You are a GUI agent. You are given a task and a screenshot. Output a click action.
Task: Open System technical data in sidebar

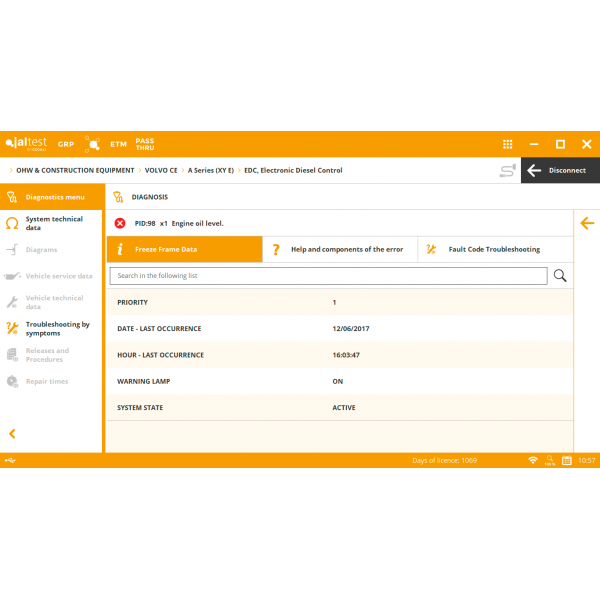pos(54,223)
